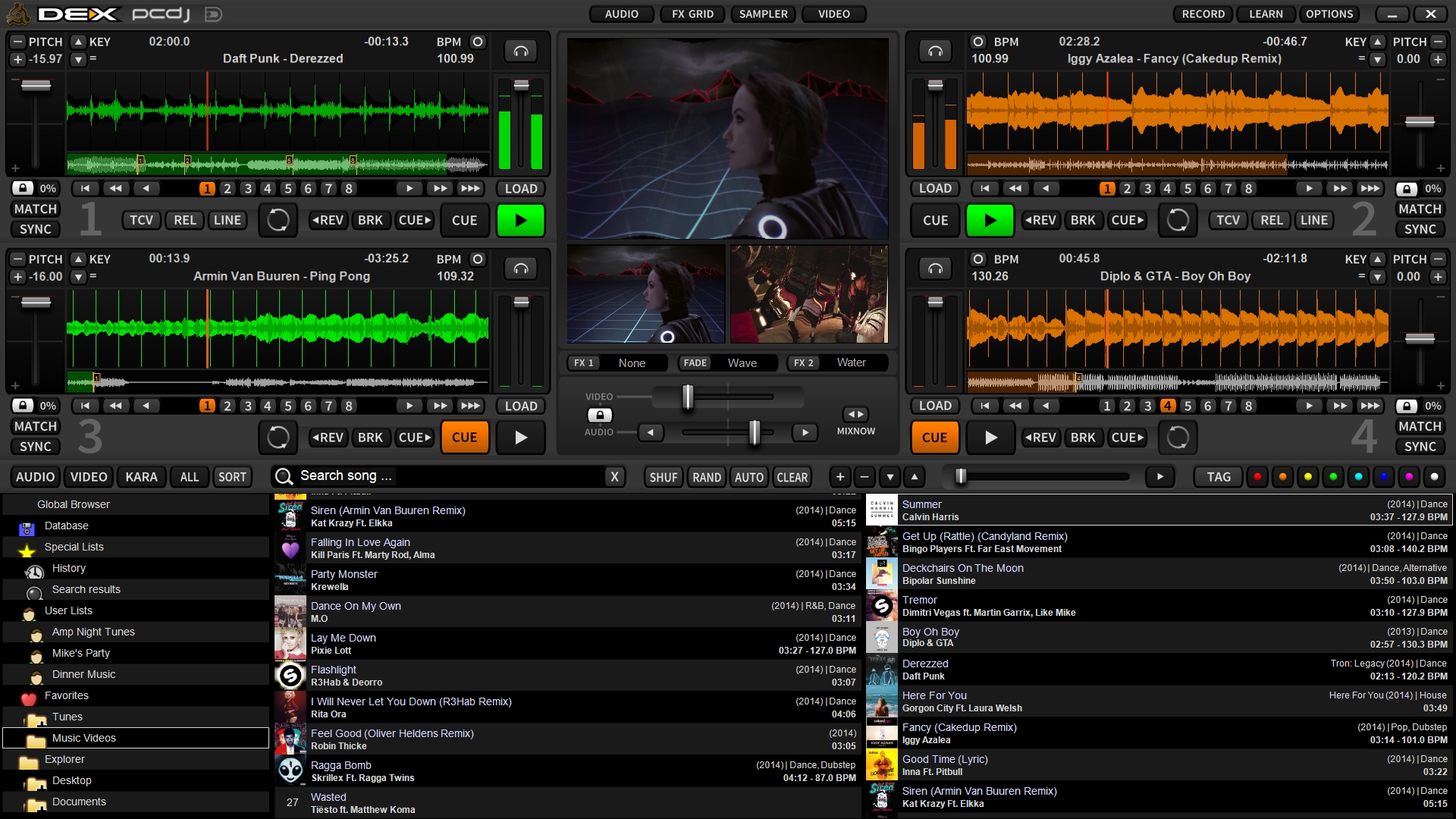Viewport: 1456px width, 819px height.
Task: Click the song search input field
Action: (x=450, y=476)
